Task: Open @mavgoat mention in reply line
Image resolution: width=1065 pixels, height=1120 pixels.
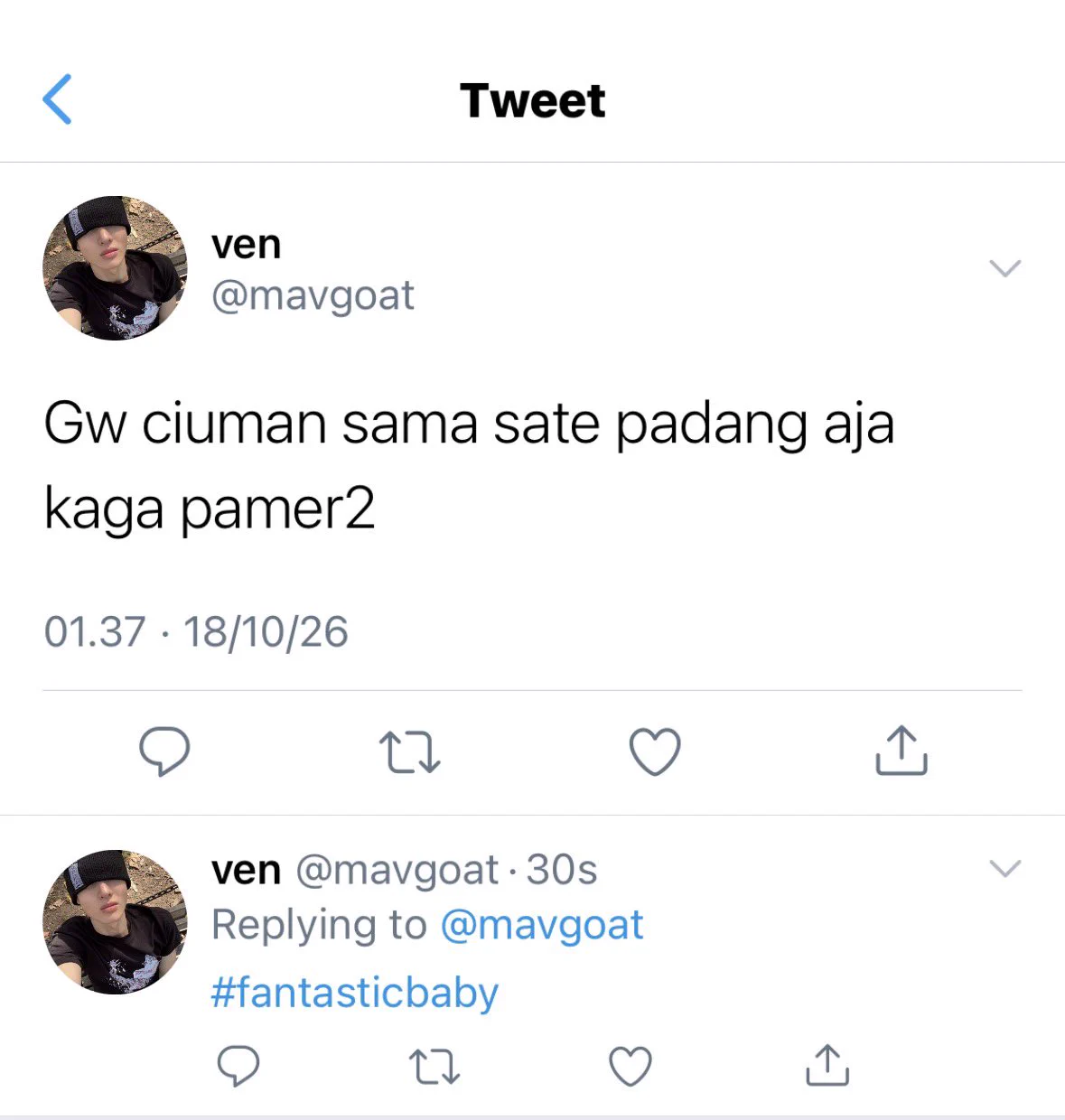Action: pos(542,925)
